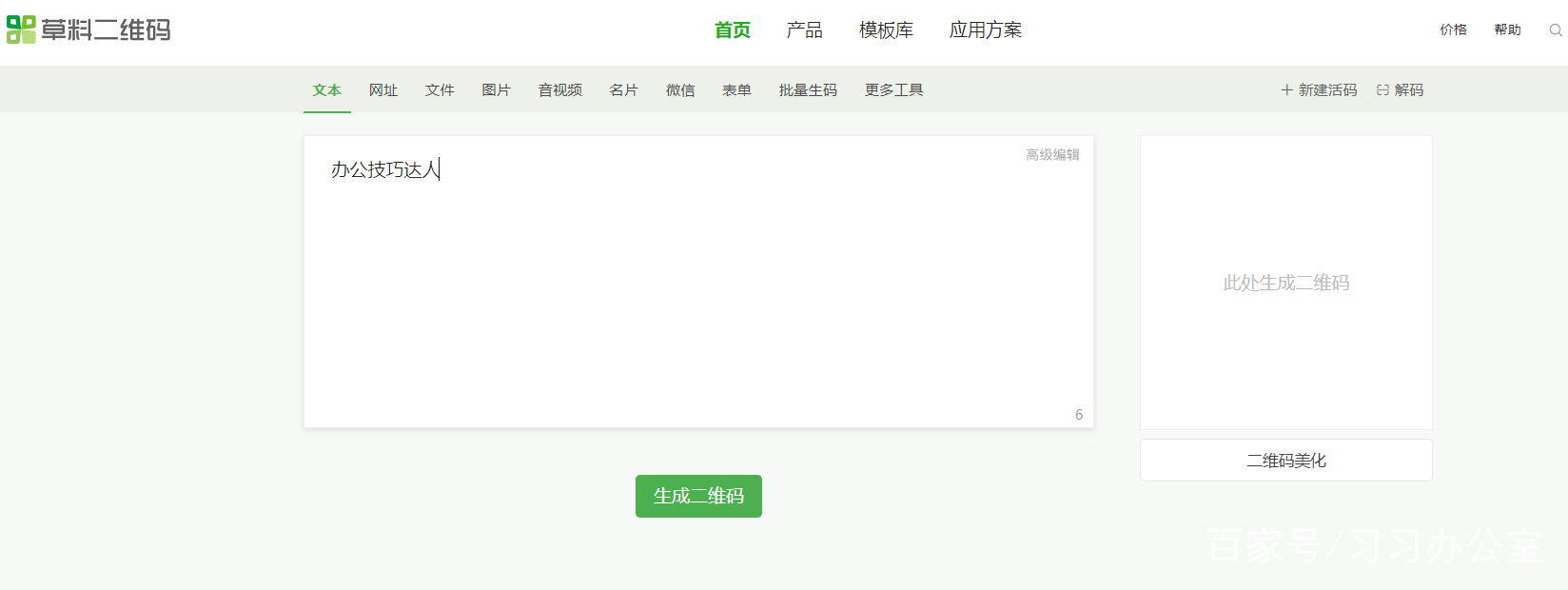This screenshot has width=1568, height=590.
Task: Switch to the 图片 tab
Action: point(496,90)
